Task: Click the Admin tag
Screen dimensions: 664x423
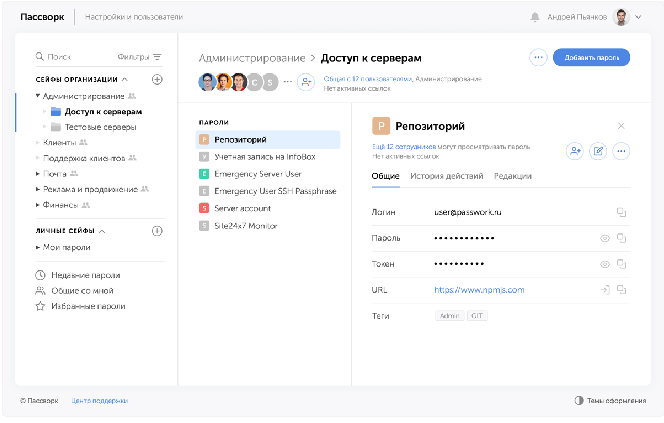Action: click(449, 316)
